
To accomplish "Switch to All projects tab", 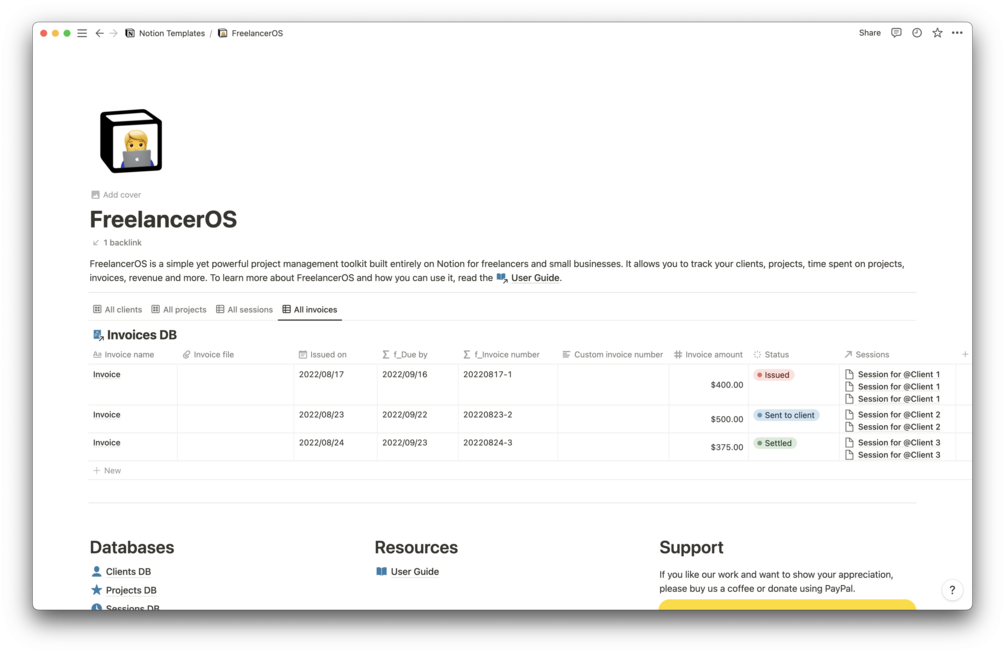I will coord(179,310).
